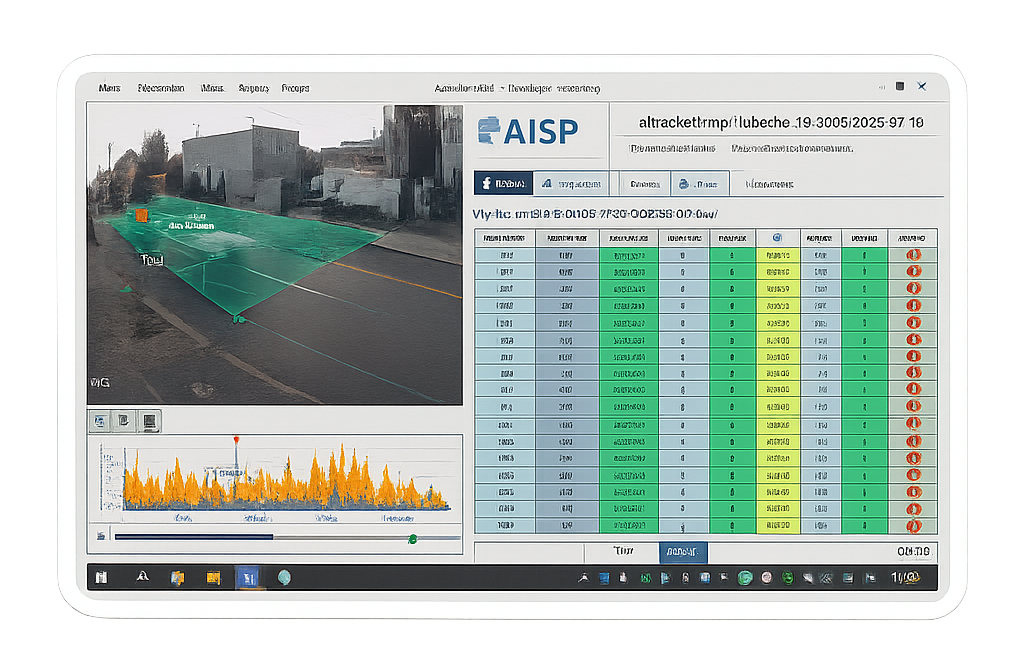1024x659 pixels.
Task: Click the red marker at the top of the chart
Action: tap(236, 440)
